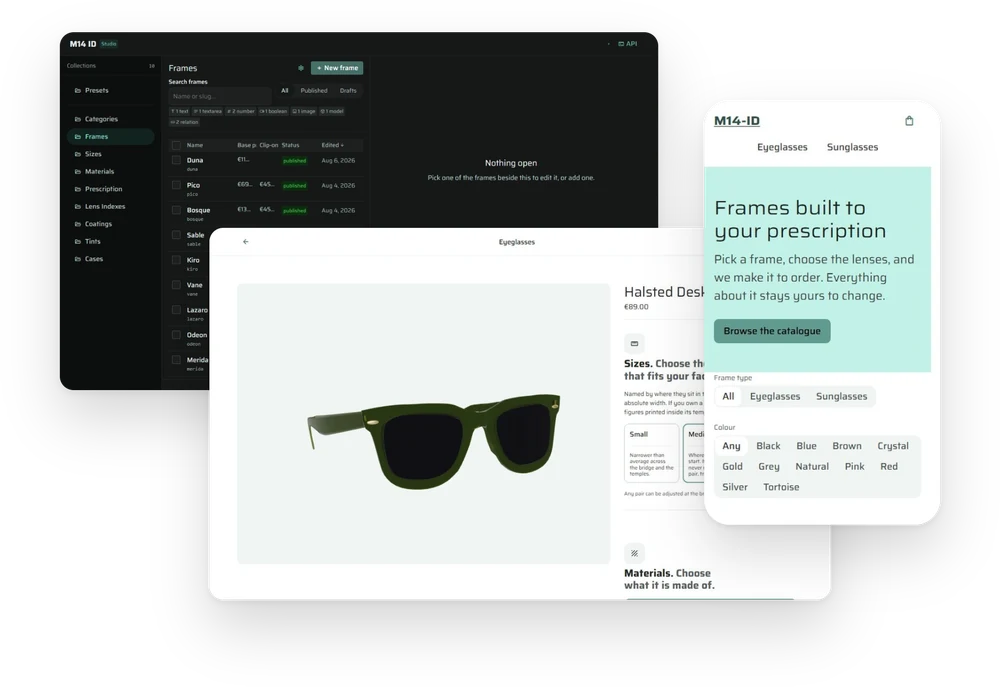The image size is (1000, 687).
Task: Show all frames with the All filter tab
Action: (x=285, y=91)
